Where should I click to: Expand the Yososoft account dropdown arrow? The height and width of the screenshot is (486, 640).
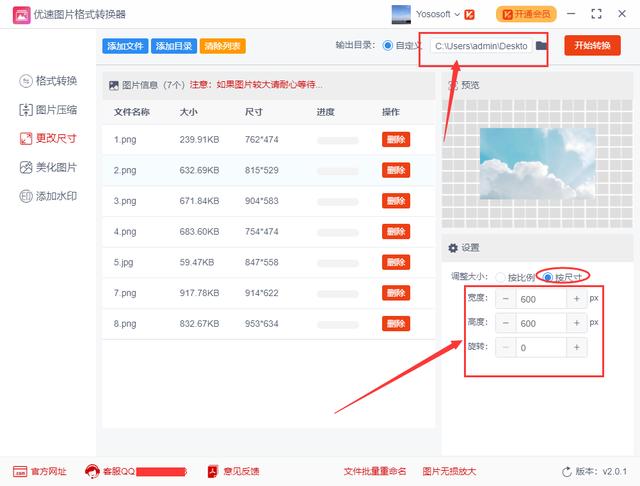click(x=457, y=15)
